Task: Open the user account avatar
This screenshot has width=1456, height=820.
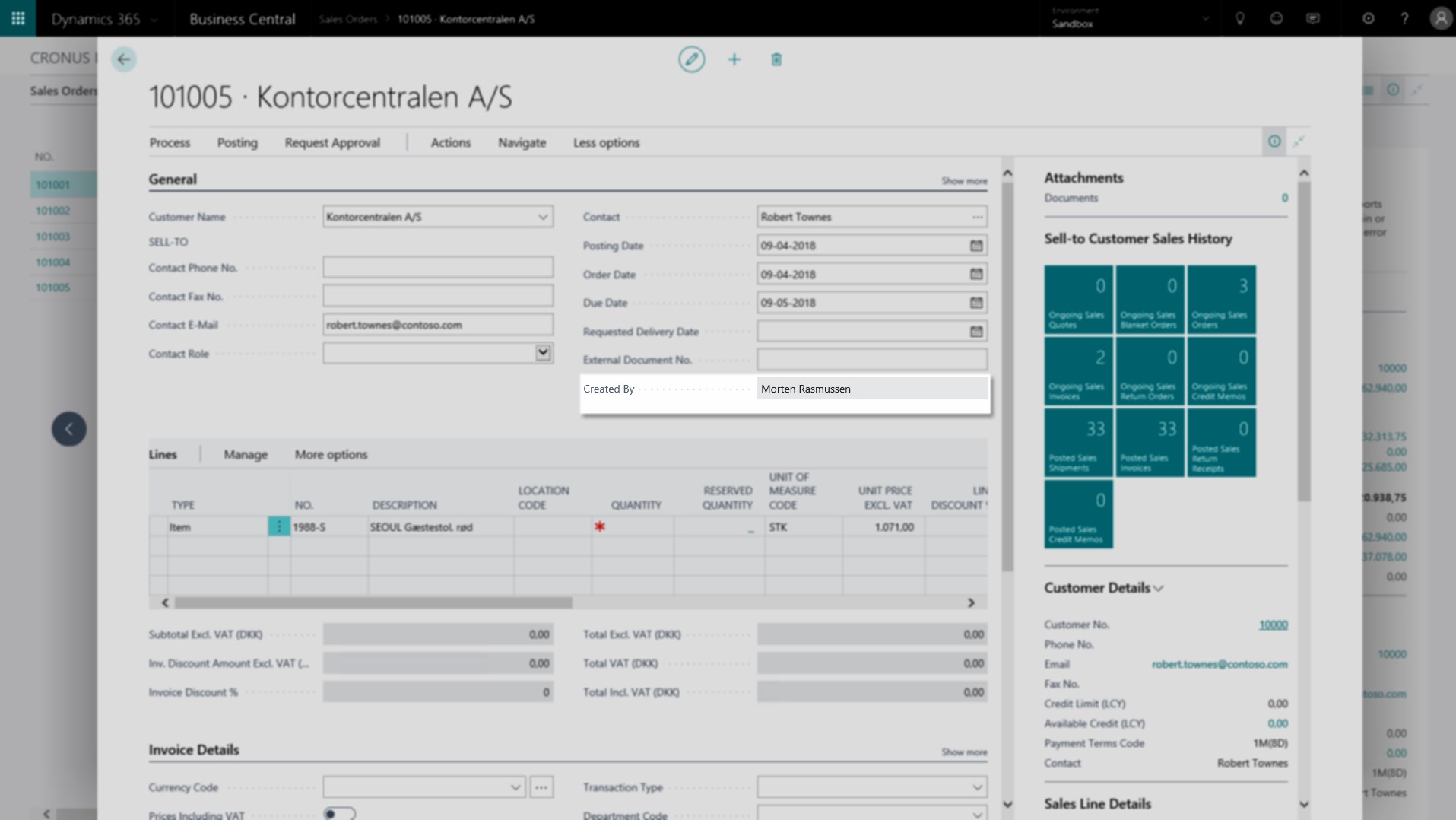Action: coord(1440,18)
